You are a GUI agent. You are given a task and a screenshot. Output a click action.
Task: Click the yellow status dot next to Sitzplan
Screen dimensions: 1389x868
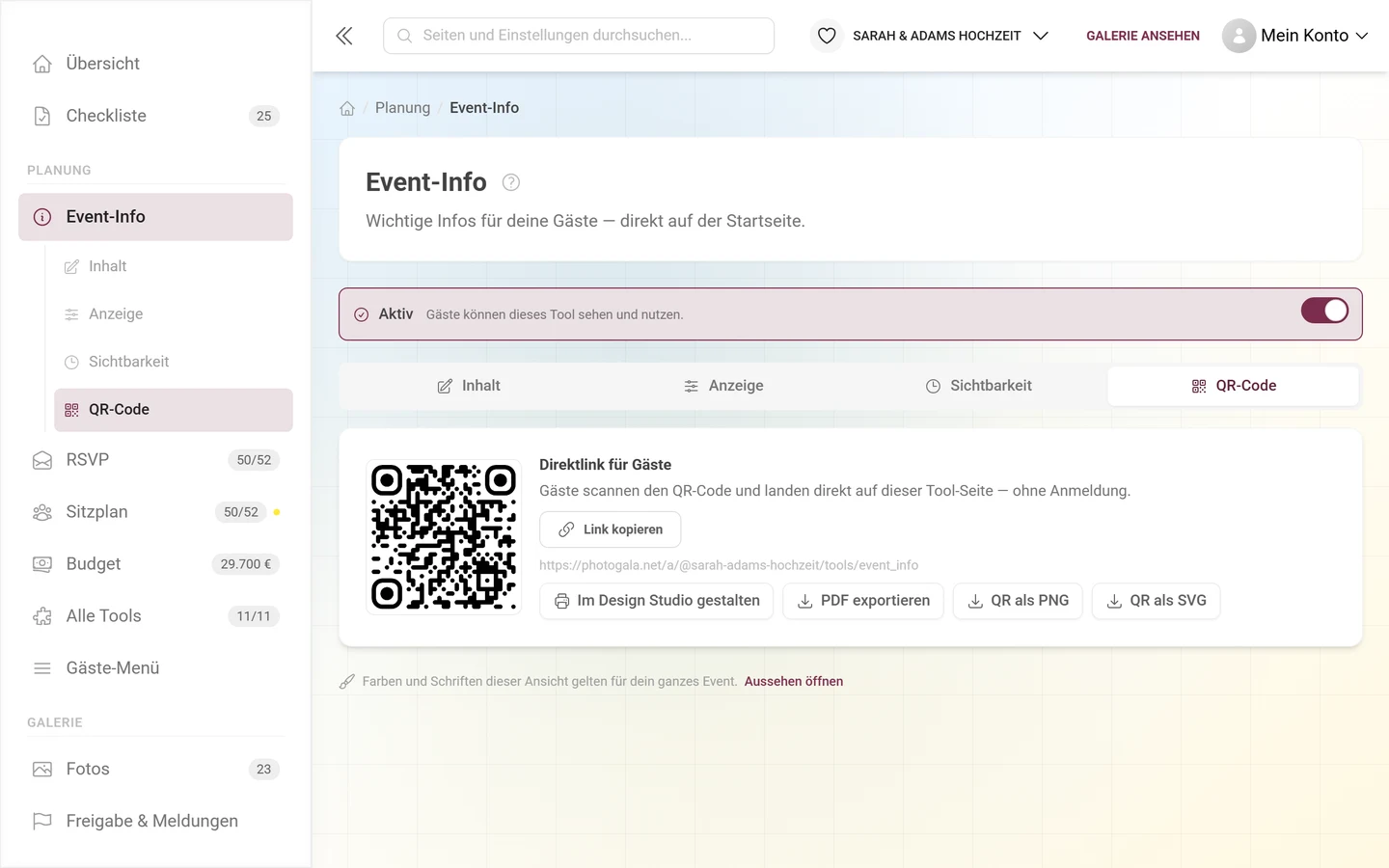[x=277, y=512]
